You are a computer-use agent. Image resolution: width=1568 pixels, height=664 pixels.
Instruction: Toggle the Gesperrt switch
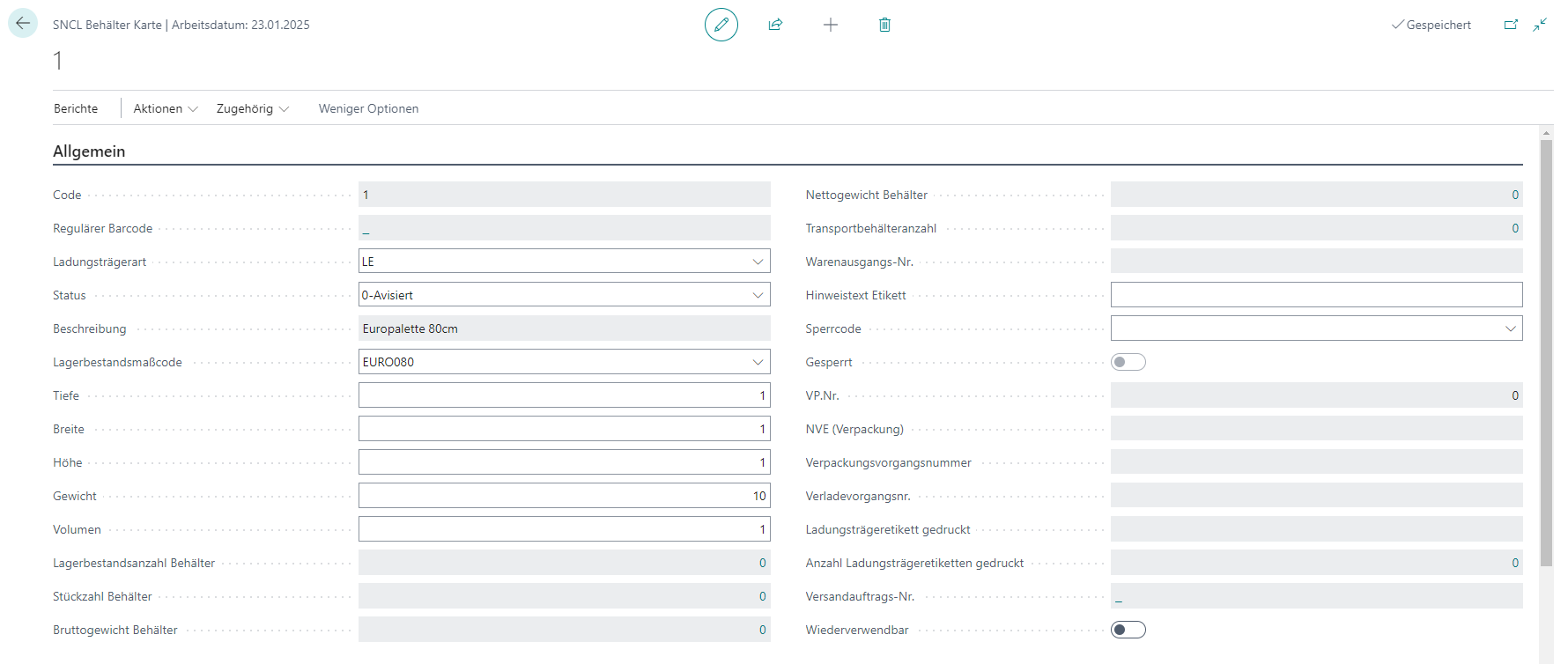[1128, 362]
